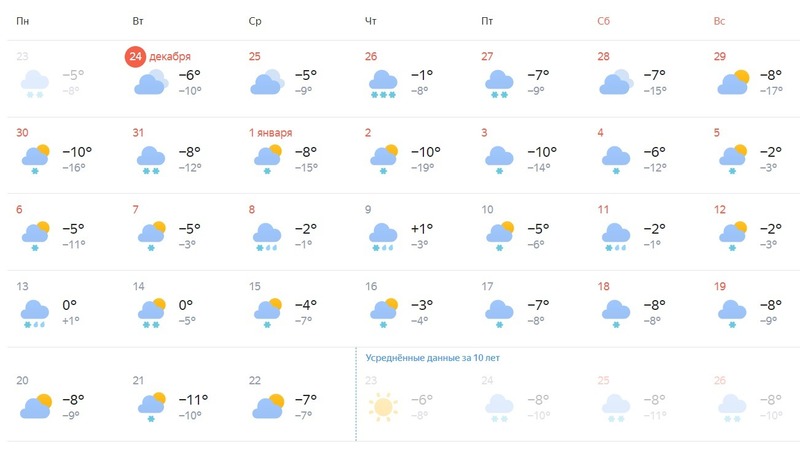Click the Усреднённые данные за 10 лет label

[433, 358]
